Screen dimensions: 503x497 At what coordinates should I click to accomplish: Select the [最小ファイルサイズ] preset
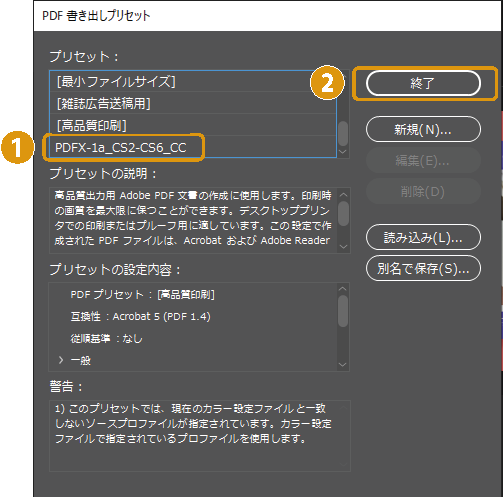tap(193, 81)
